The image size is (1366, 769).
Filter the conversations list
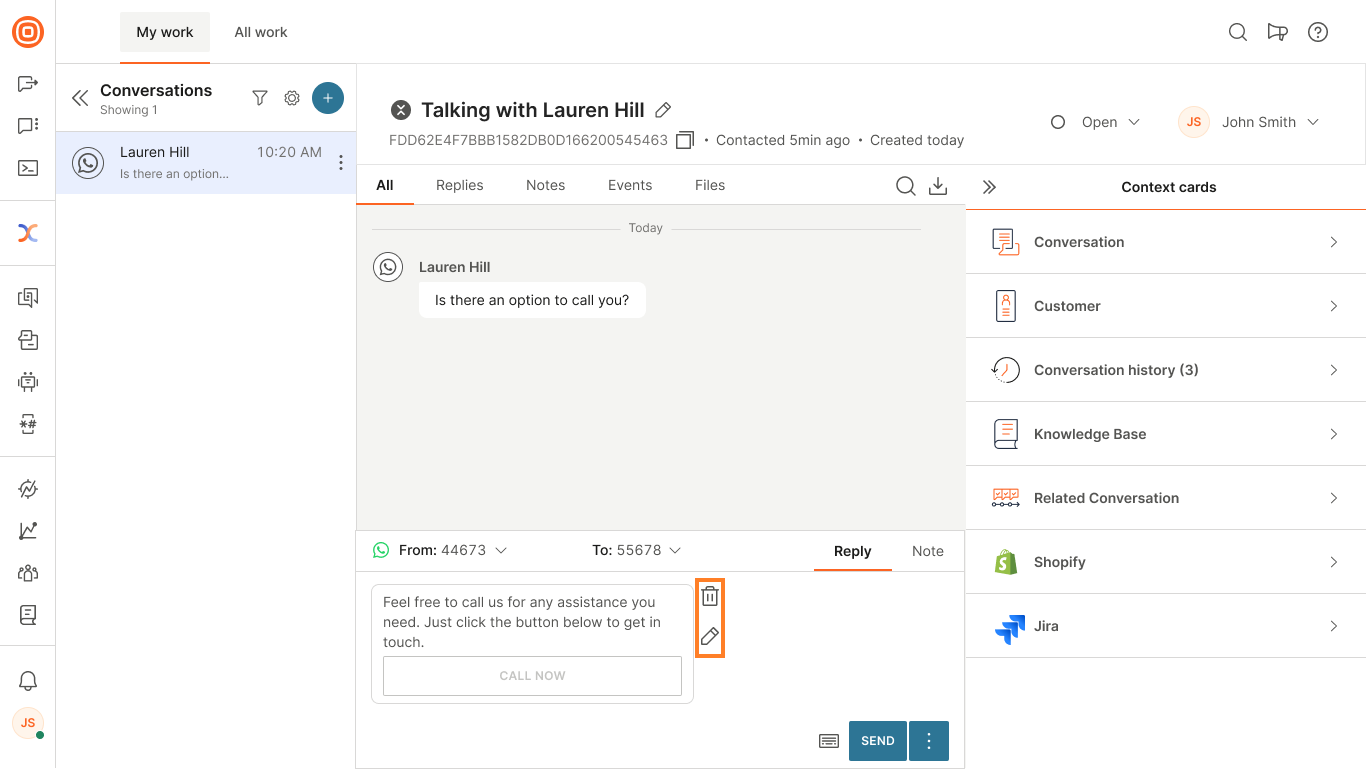tap(260, 98)
